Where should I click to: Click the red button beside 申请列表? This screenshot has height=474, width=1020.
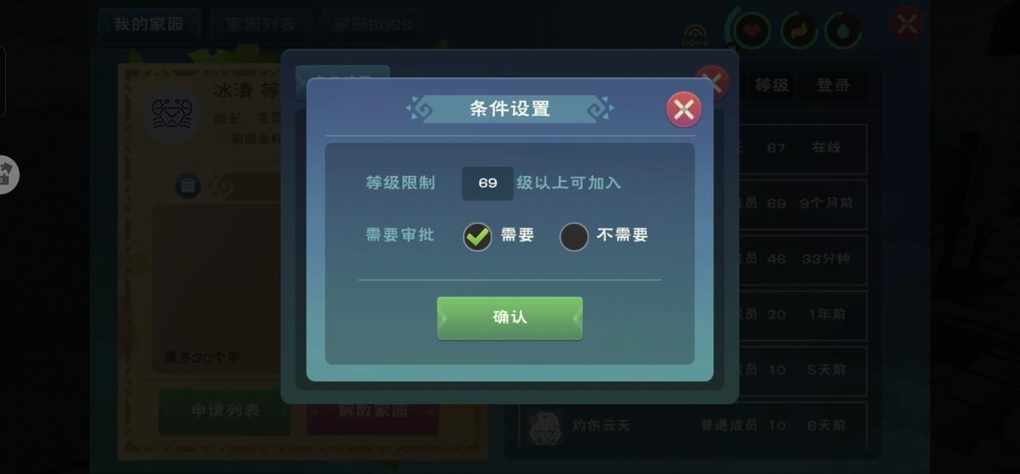pyautogui.click(x=373, y=411)
